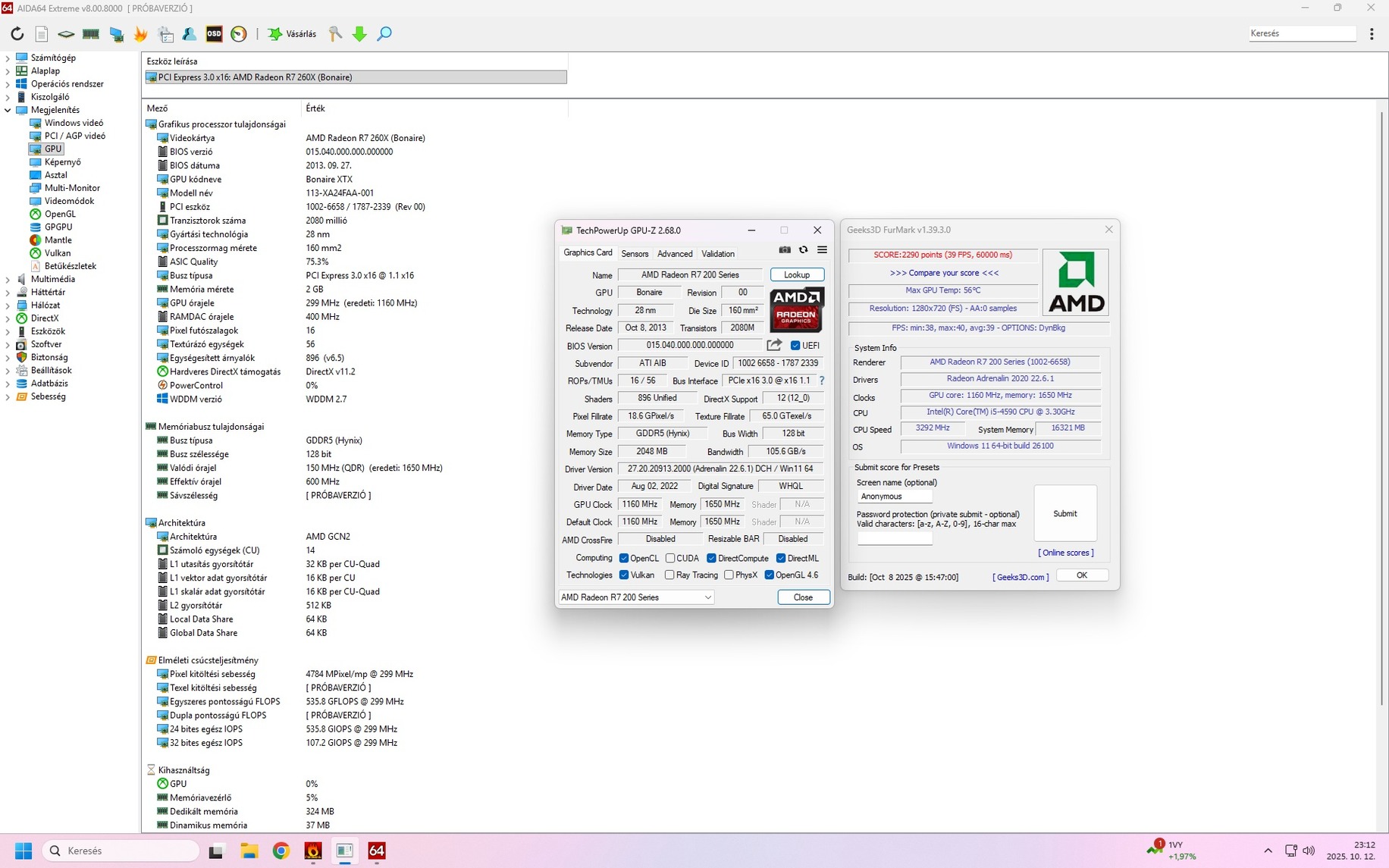Screen dimensions: 1389x868
Task: Click the FurMark Screen name input field
Action: pos(895,497)
